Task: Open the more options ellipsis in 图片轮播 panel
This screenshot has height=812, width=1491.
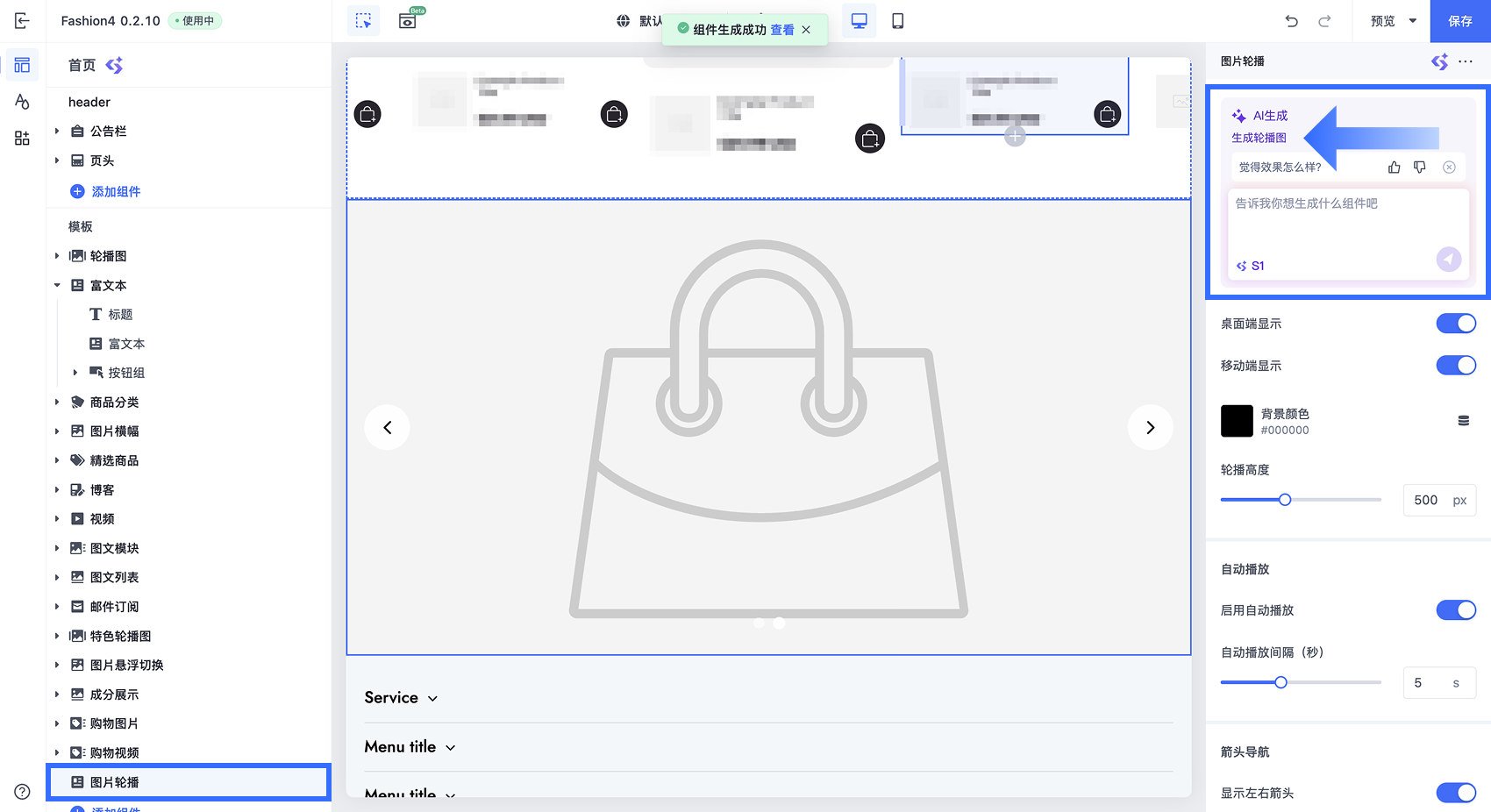Action: (x=1466, y=61)
